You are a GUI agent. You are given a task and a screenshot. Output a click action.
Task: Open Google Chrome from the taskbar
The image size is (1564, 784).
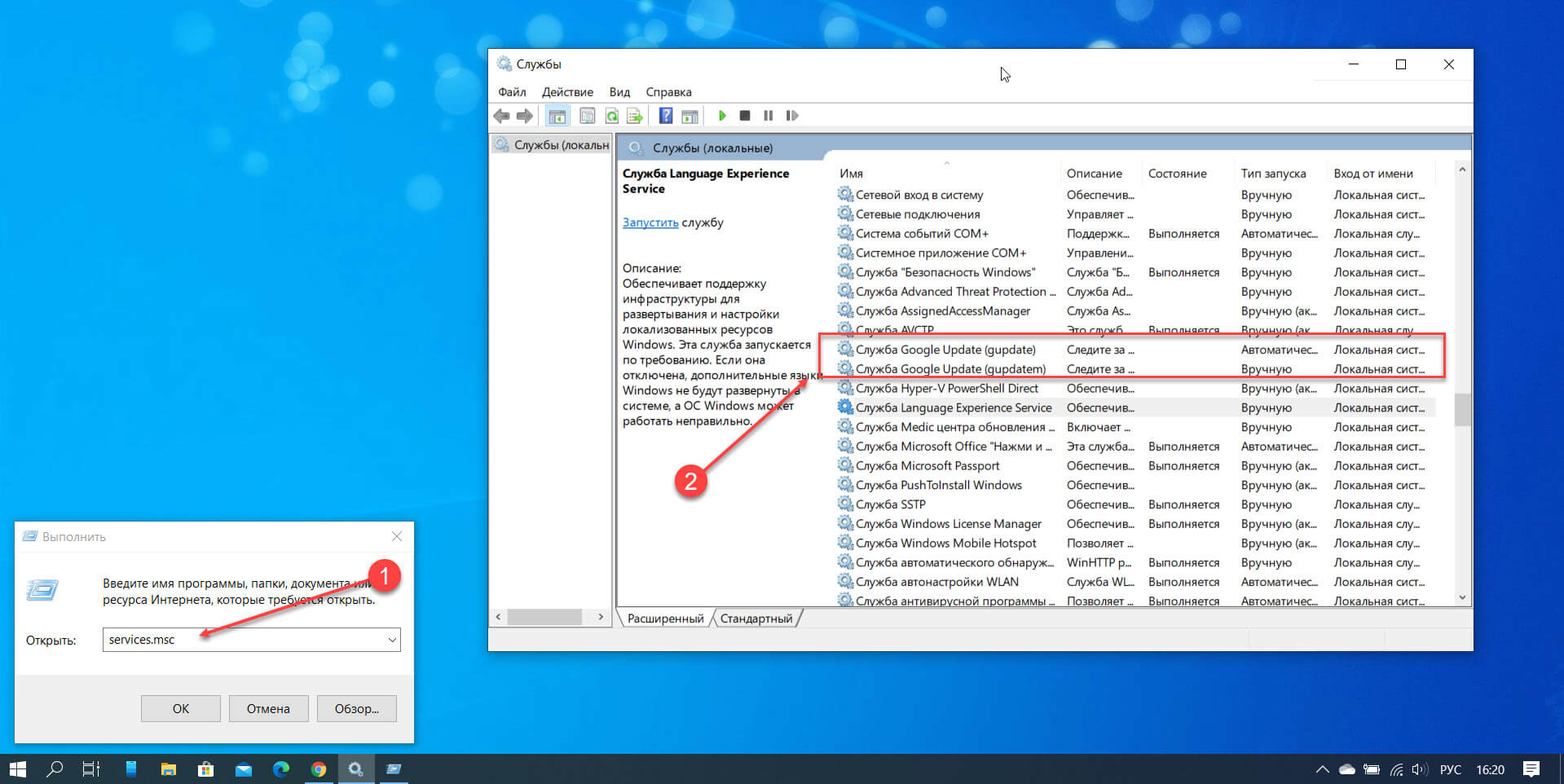[319, 769]
